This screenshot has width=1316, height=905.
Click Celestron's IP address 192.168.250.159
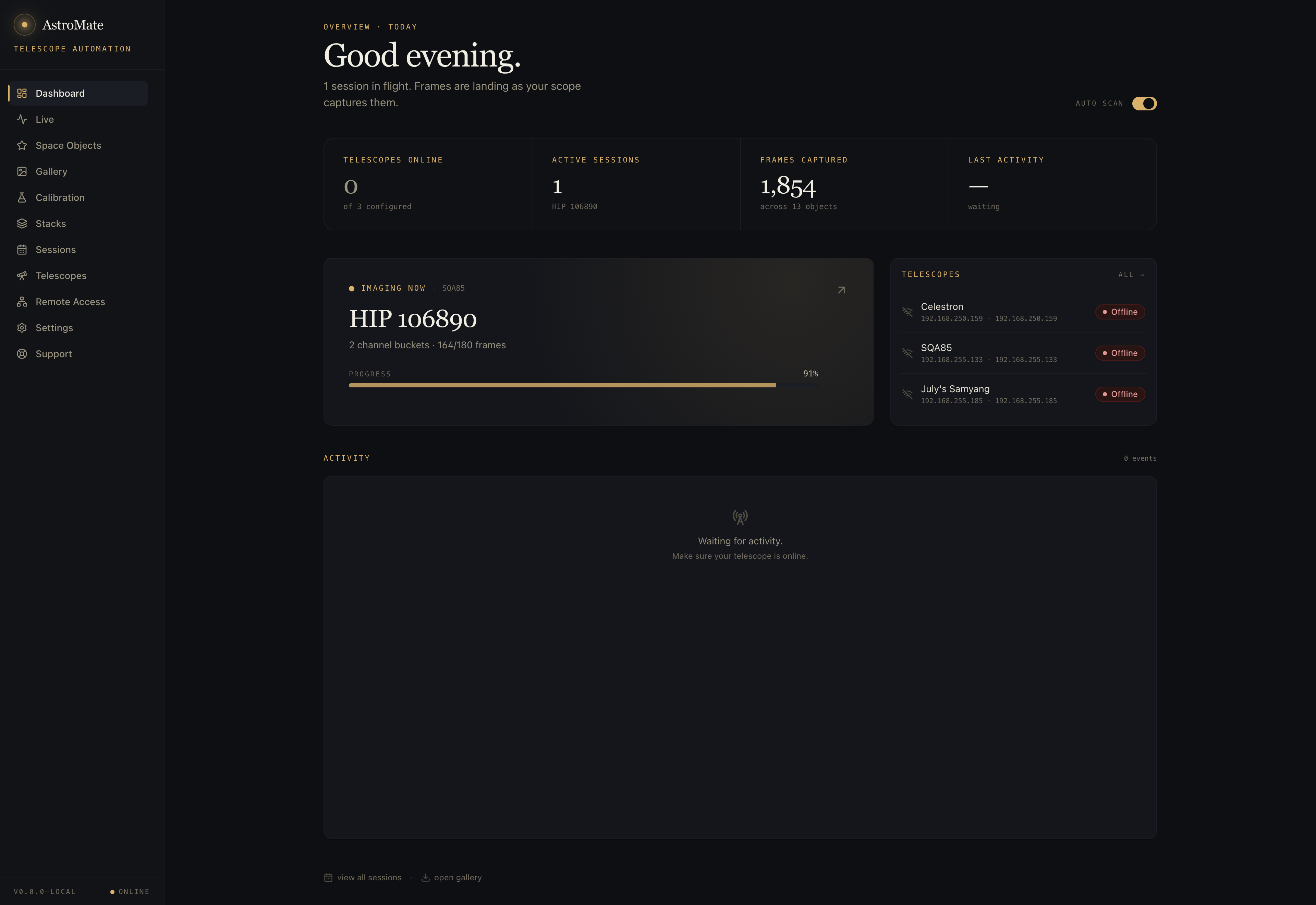pyautogui.click(x=952, y=319)
